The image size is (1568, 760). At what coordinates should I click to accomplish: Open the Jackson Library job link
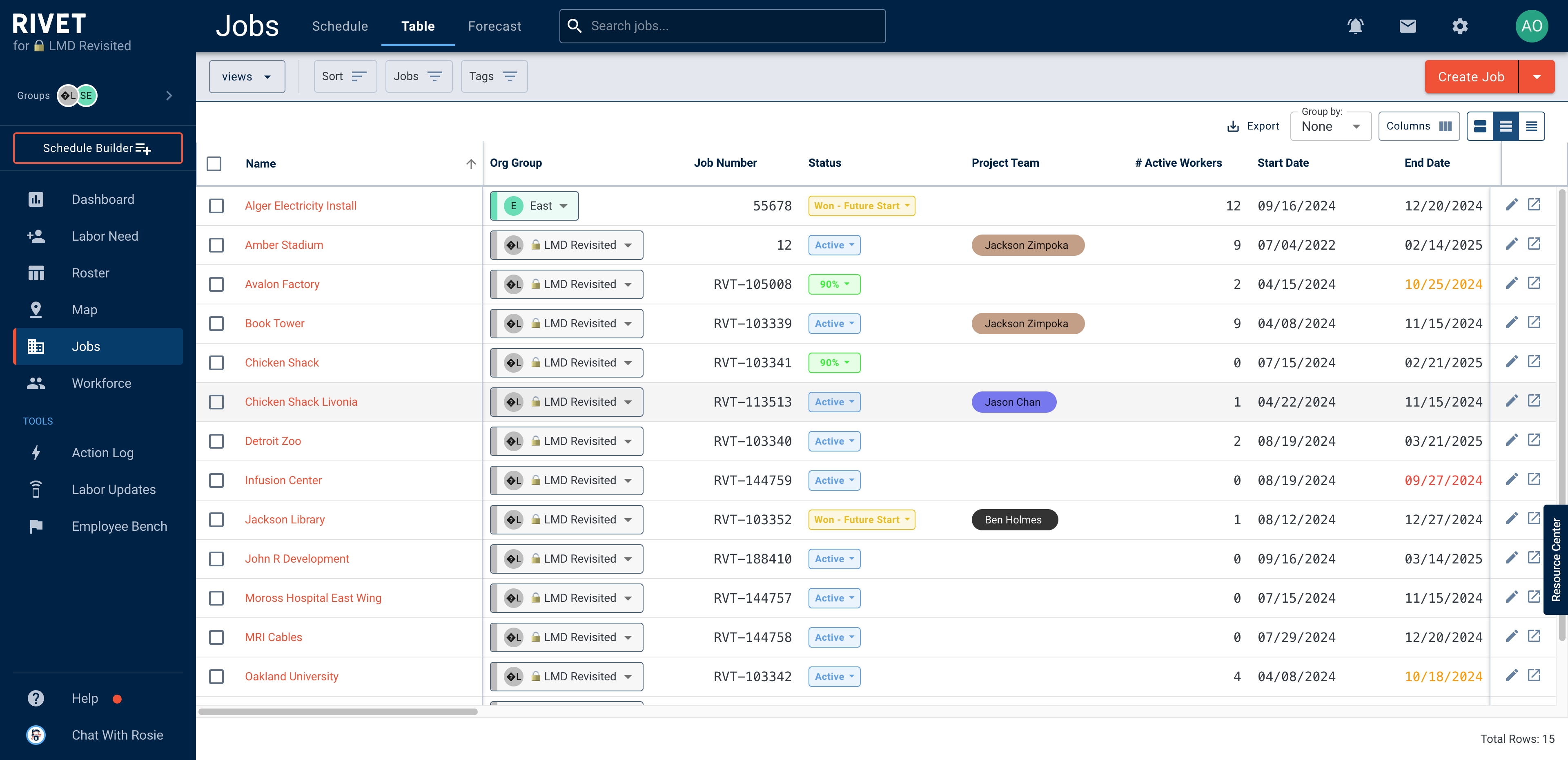point(285,519)
